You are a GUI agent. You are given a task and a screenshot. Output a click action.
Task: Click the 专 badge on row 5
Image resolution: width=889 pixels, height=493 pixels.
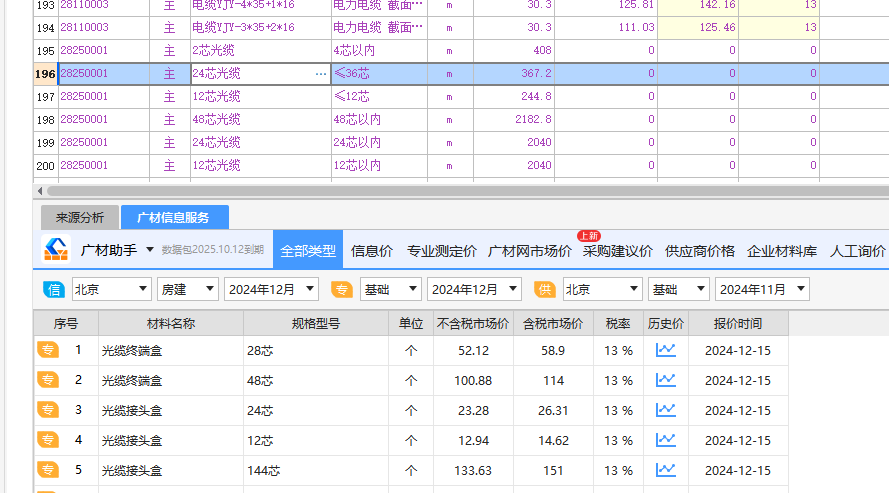click(x=48, y=470)
